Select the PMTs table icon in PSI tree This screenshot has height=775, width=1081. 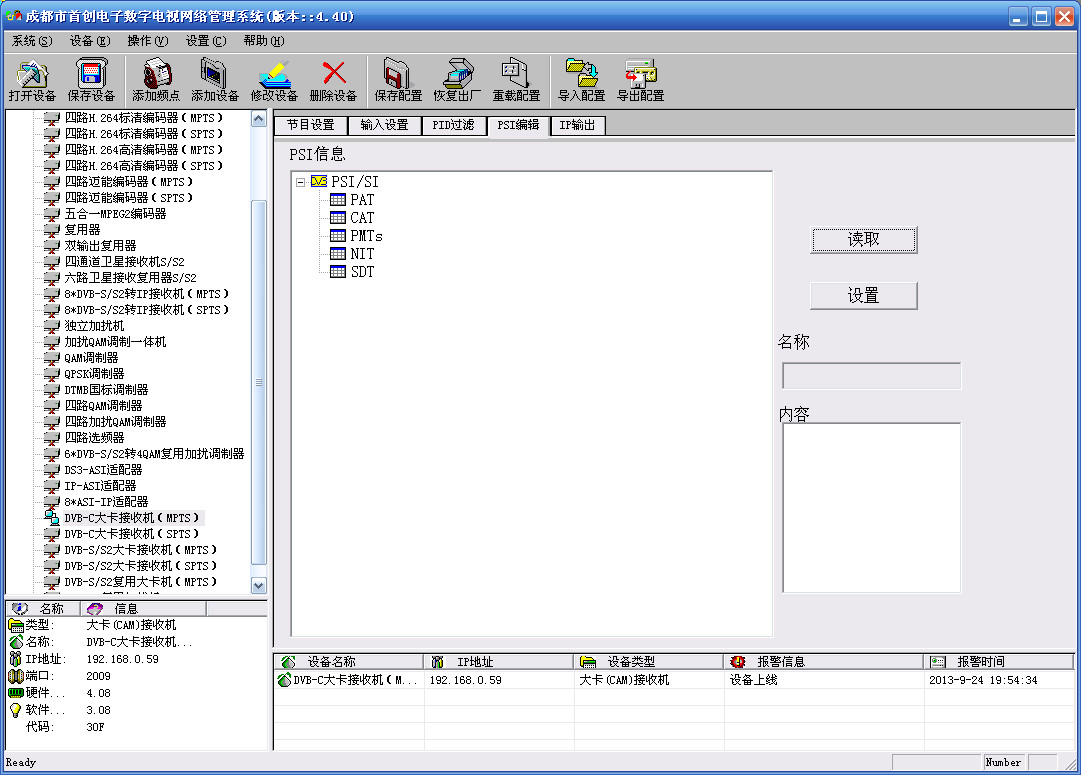(338, 236)
